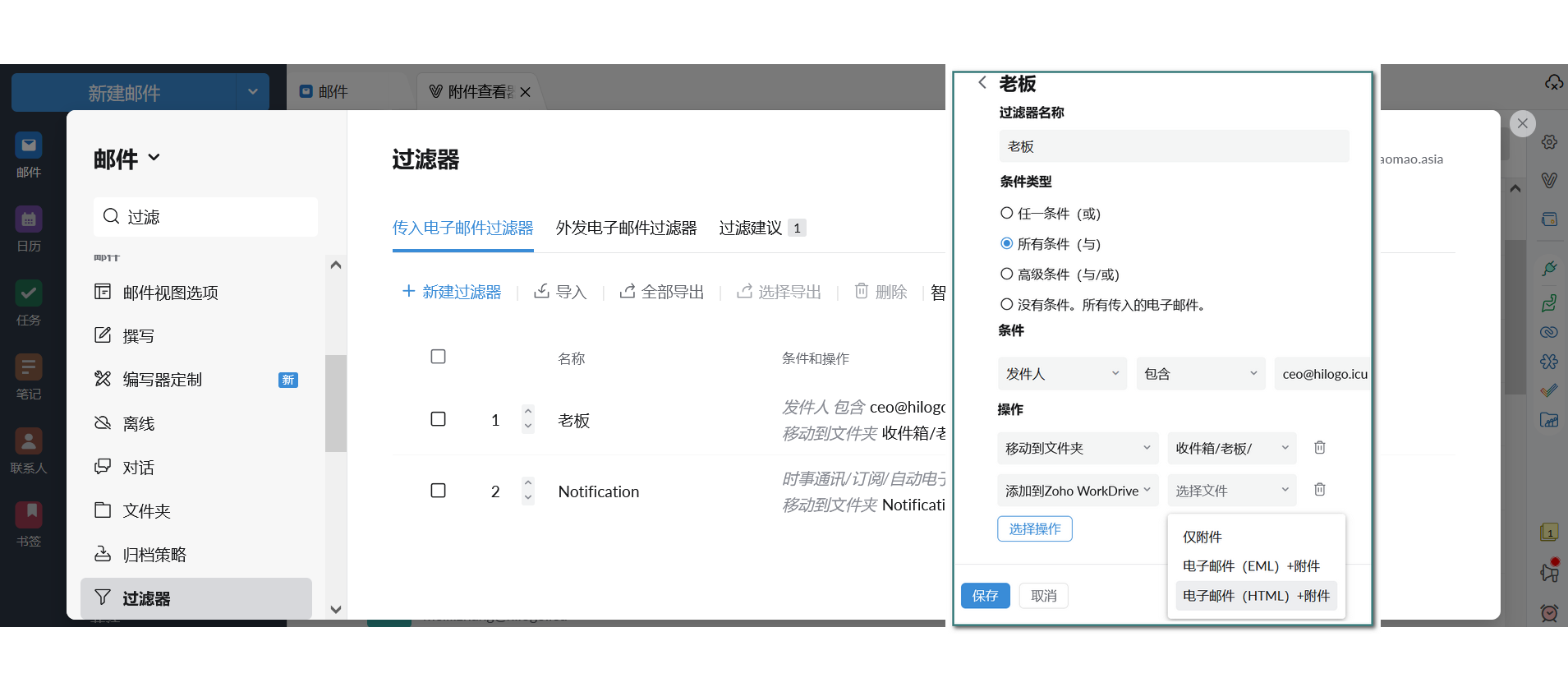Open the Notes app icon
1568x692 pixels.
(x=29, y=368)
